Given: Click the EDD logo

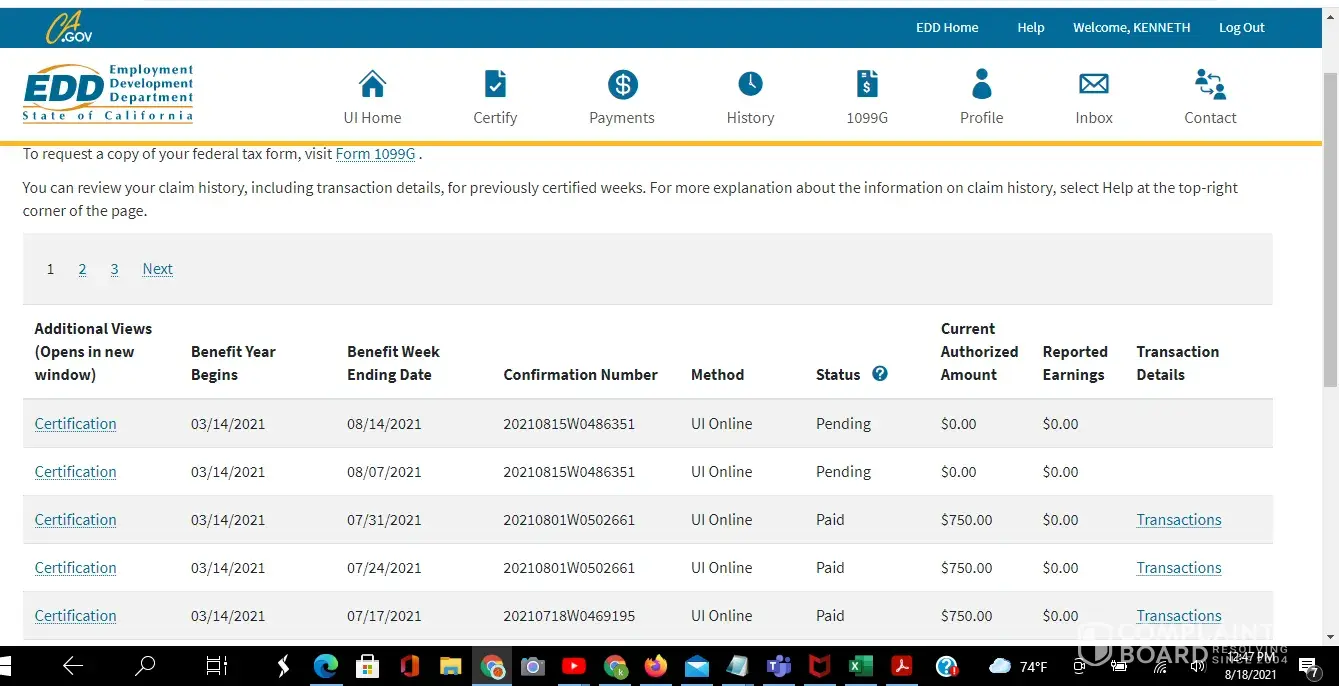Looking at the screenshot, I should (108, 94).
